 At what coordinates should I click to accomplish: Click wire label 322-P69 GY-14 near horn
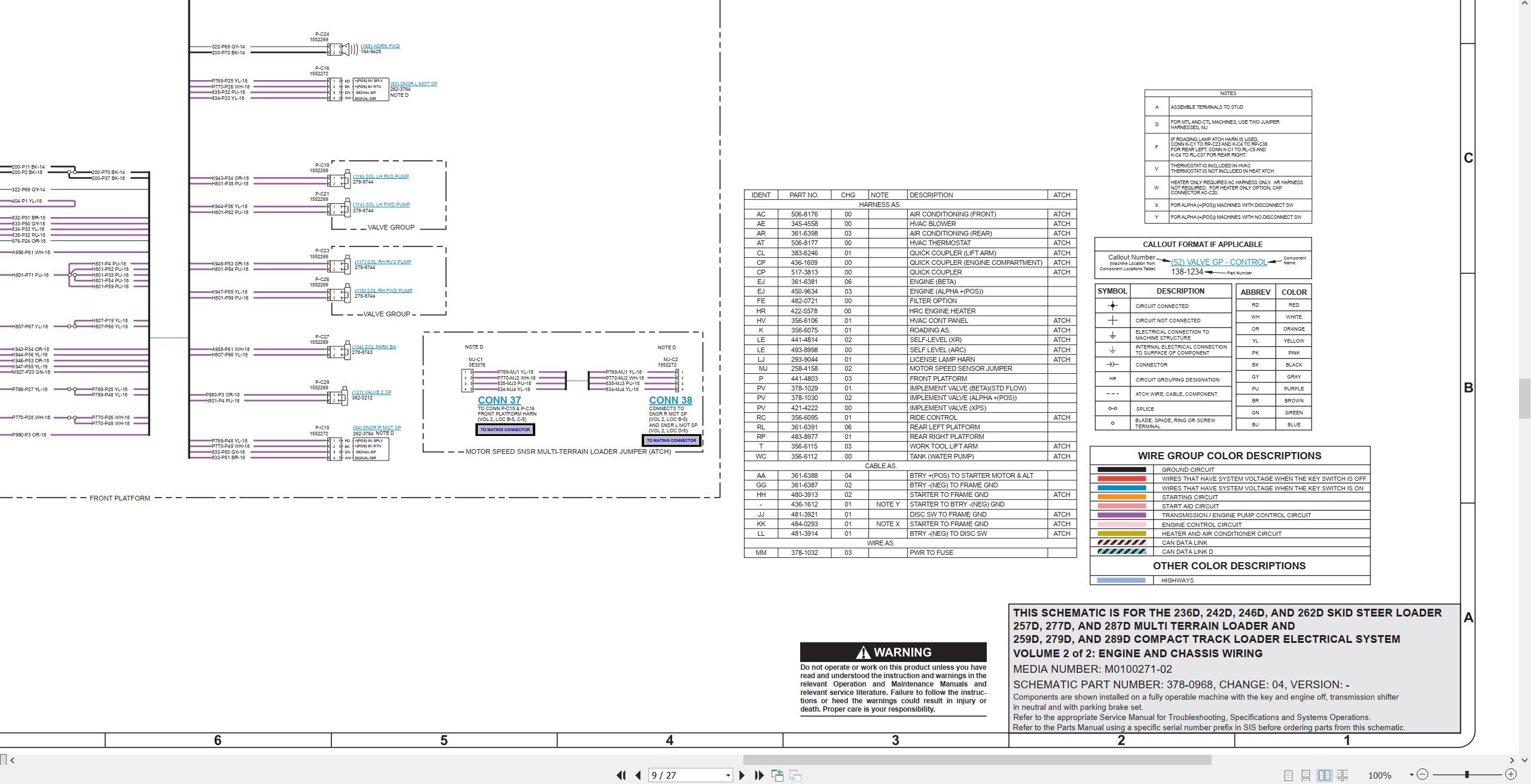[228, 47]
